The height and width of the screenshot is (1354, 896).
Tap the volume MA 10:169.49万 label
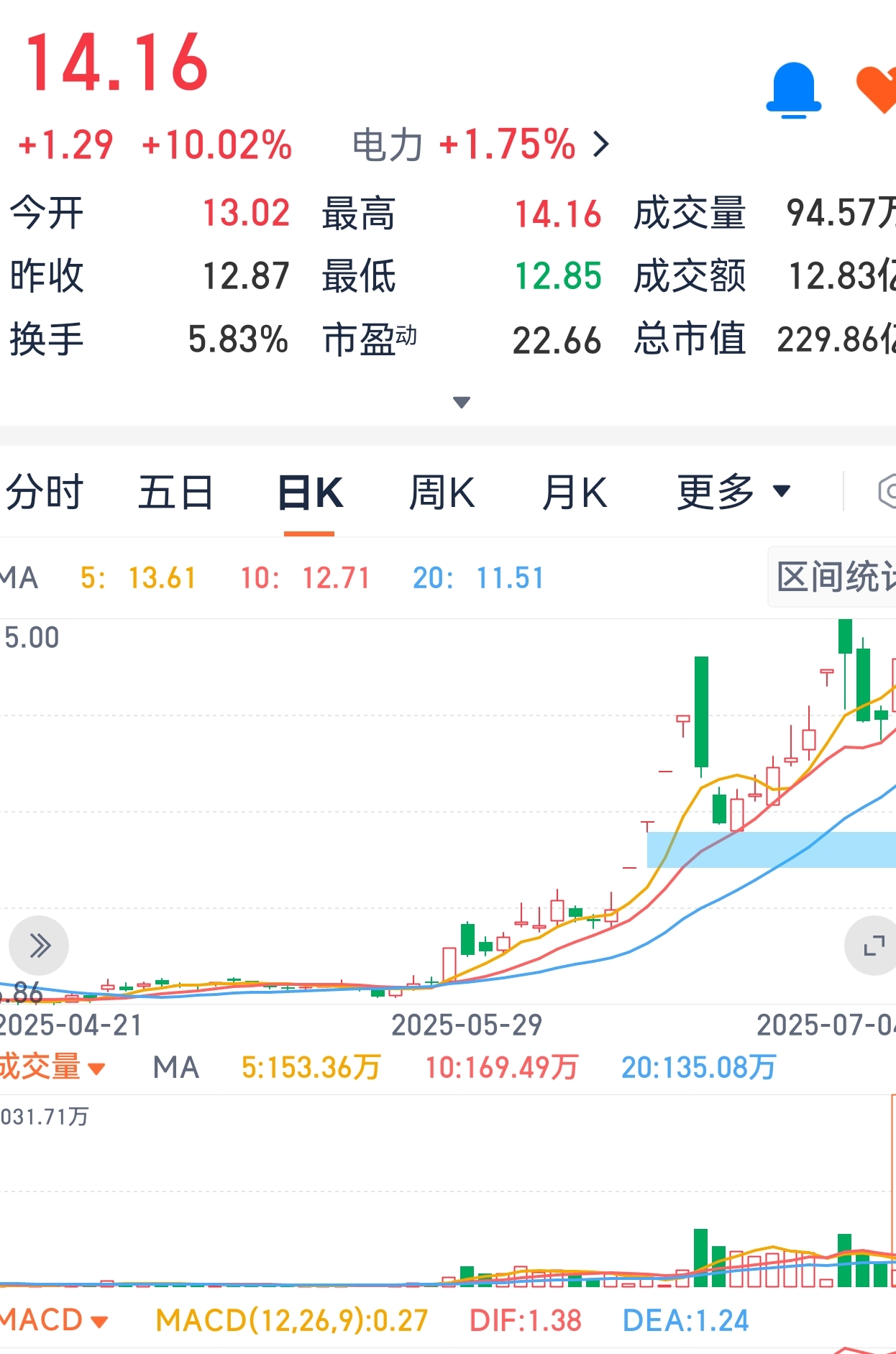click(502, 1067)
